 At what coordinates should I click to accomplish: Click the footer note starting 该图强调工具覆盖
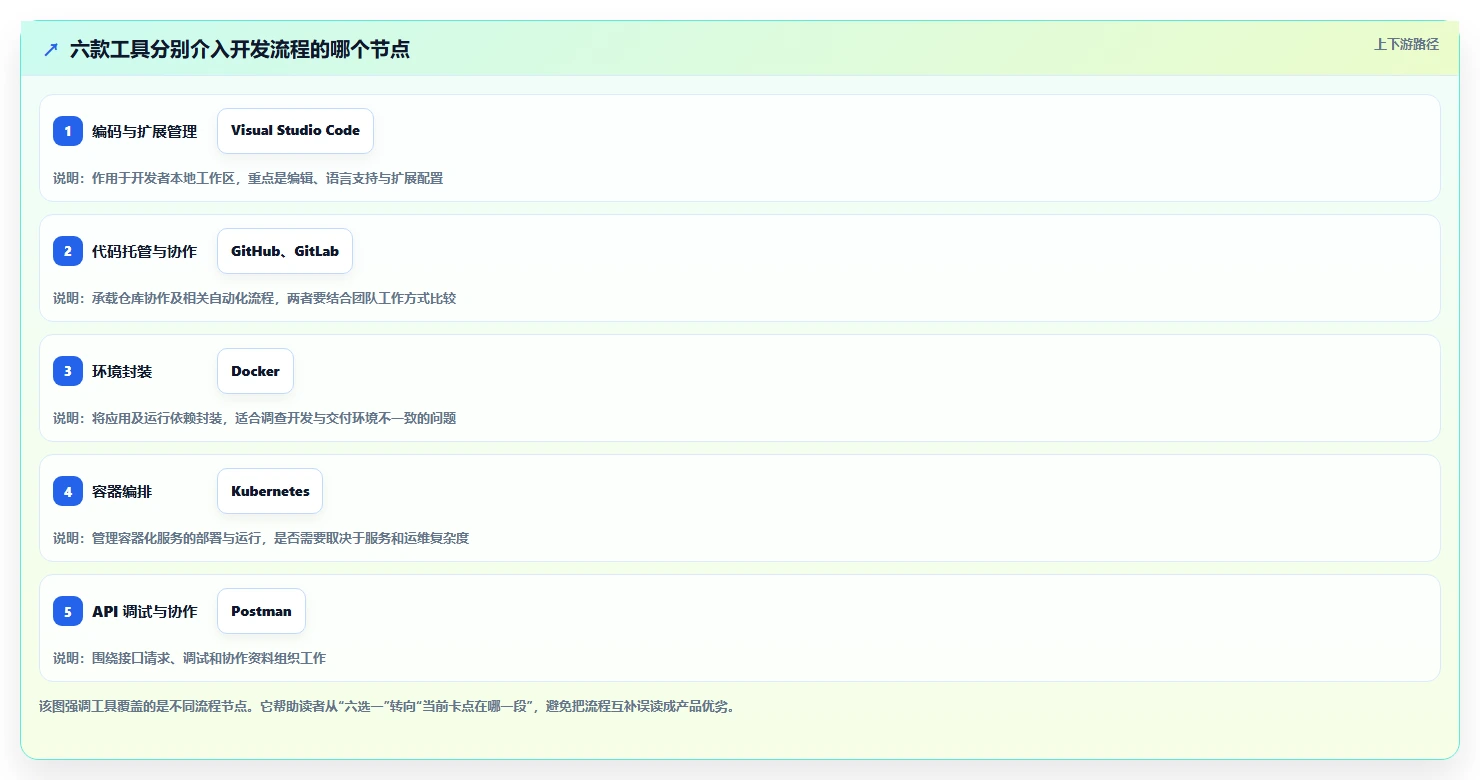(388, 706)
